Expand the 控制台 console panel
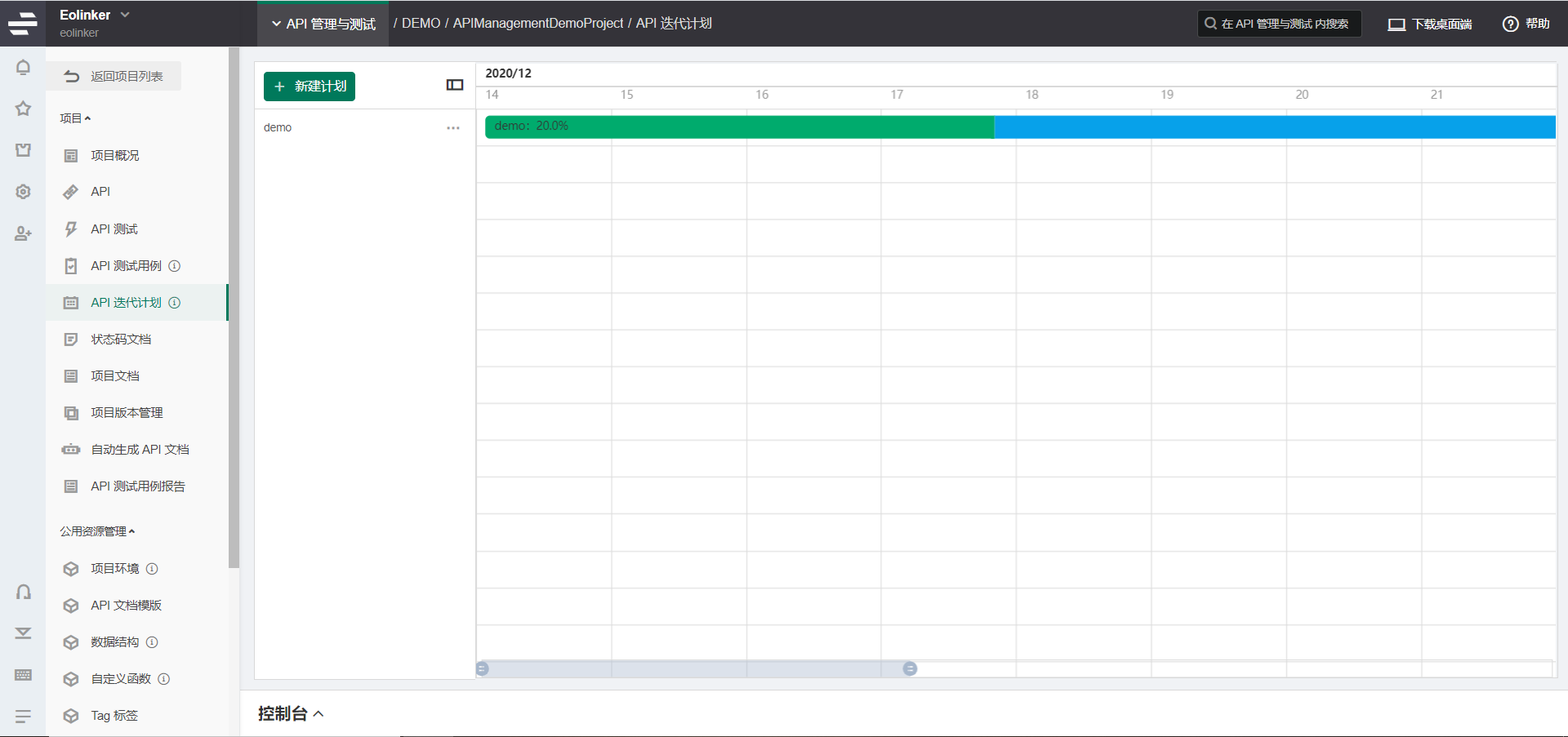 291,714
